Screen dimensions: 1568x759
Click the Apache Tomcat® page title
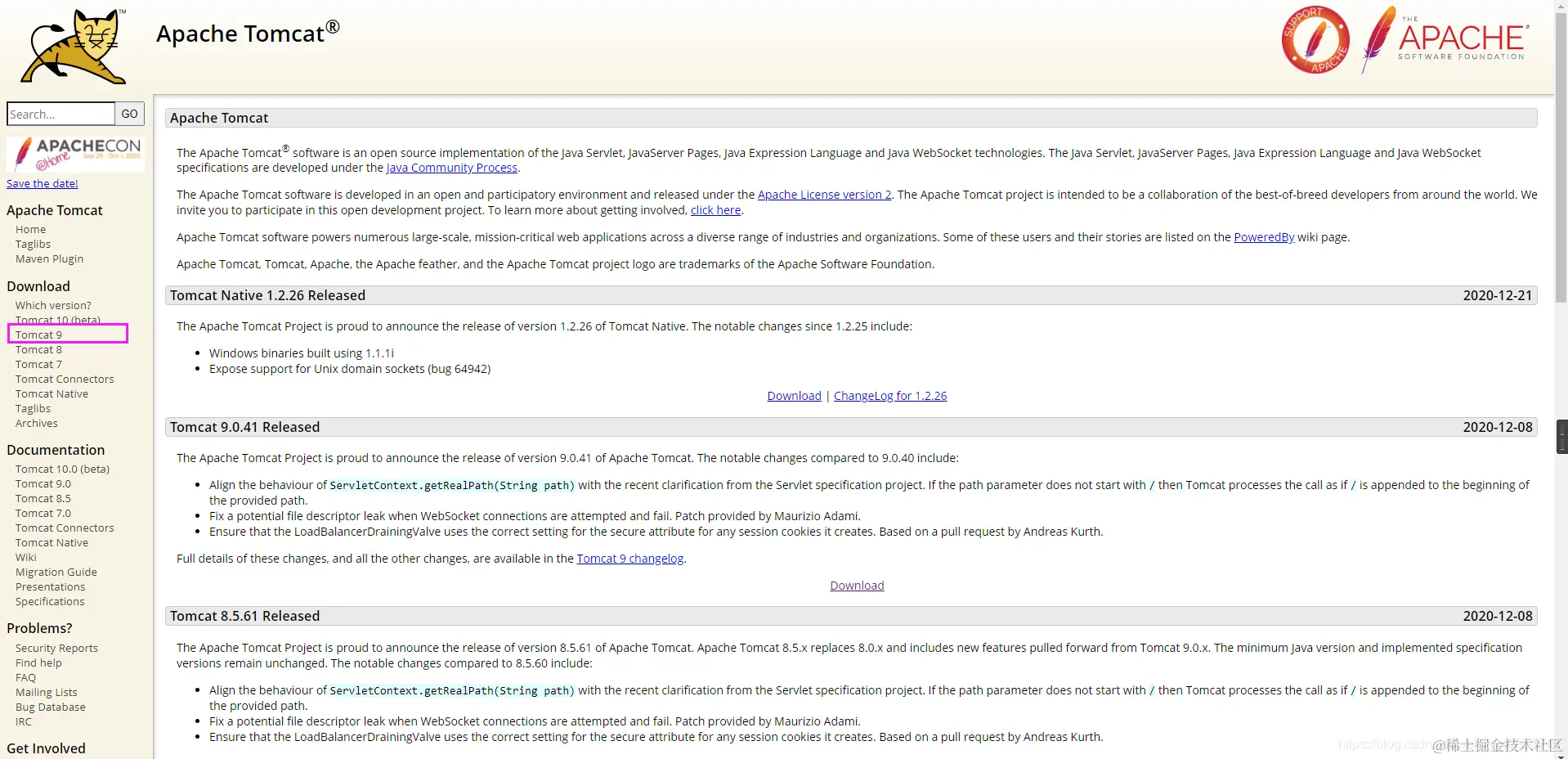point(248,33)
